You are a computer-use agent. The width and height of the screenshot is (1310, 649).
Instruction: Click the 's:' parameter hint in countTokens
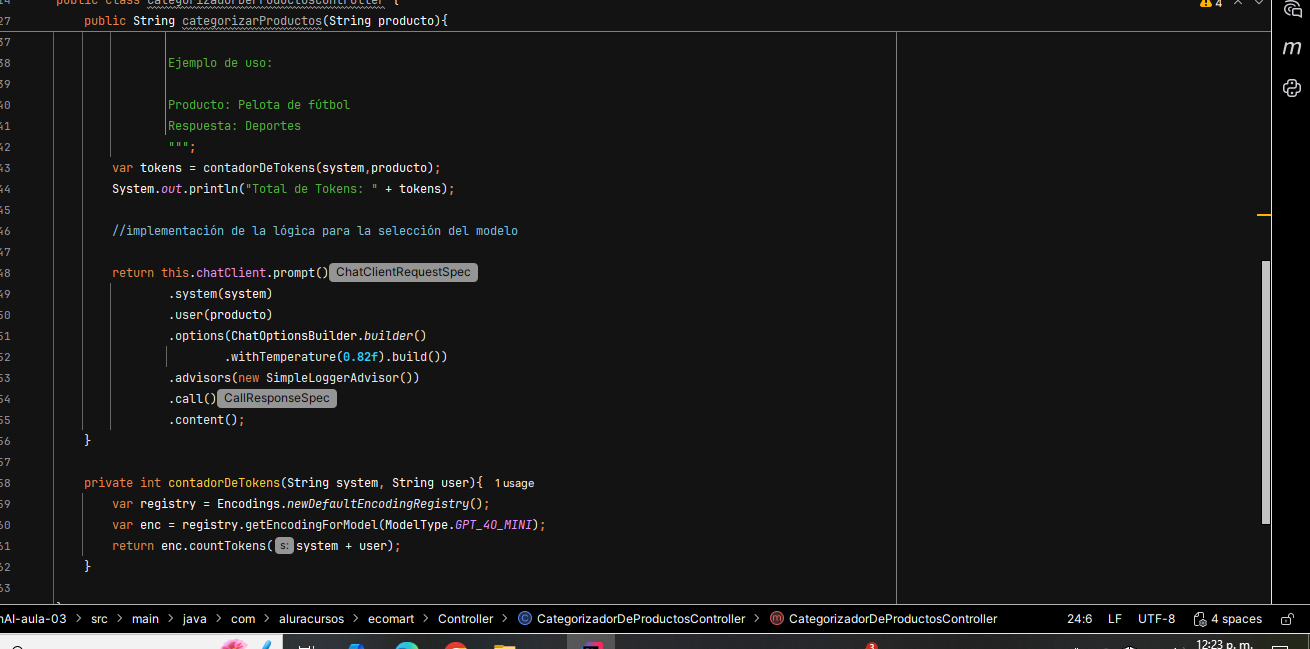(x=284, y=546)
